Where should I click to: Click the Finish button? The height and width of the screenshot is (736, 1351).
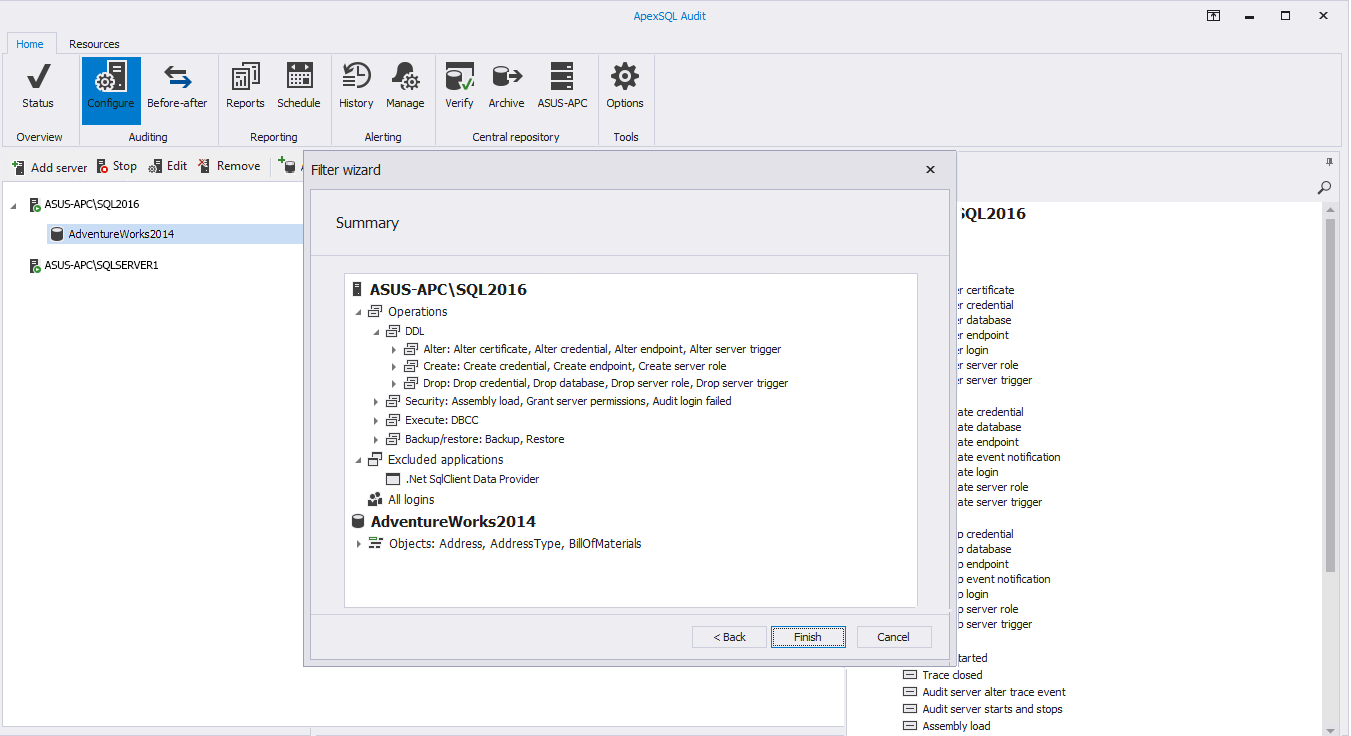[808, 637]
